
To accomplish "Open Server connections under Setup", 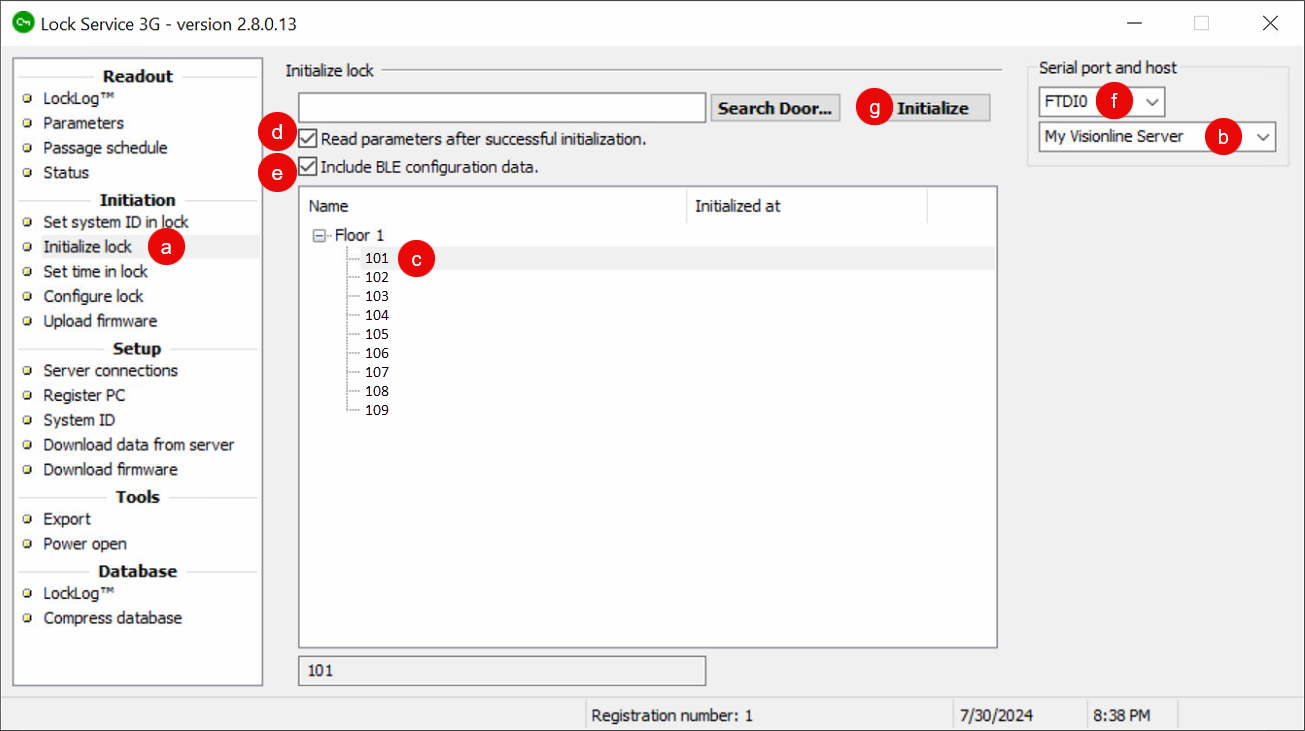I will click(x=110, y=370).
